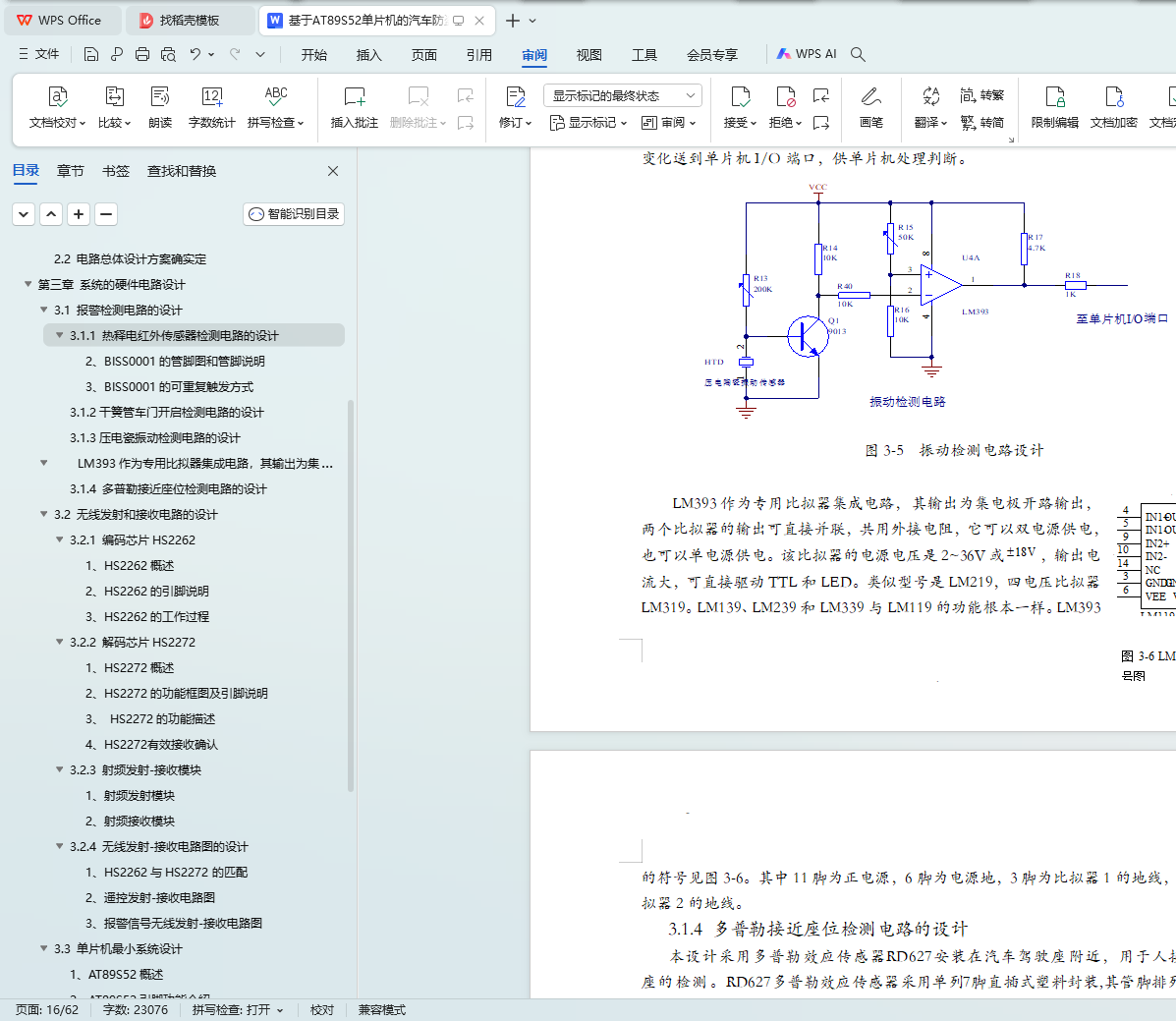Switch to the 引用 ribbon tab

coord(478,55)
